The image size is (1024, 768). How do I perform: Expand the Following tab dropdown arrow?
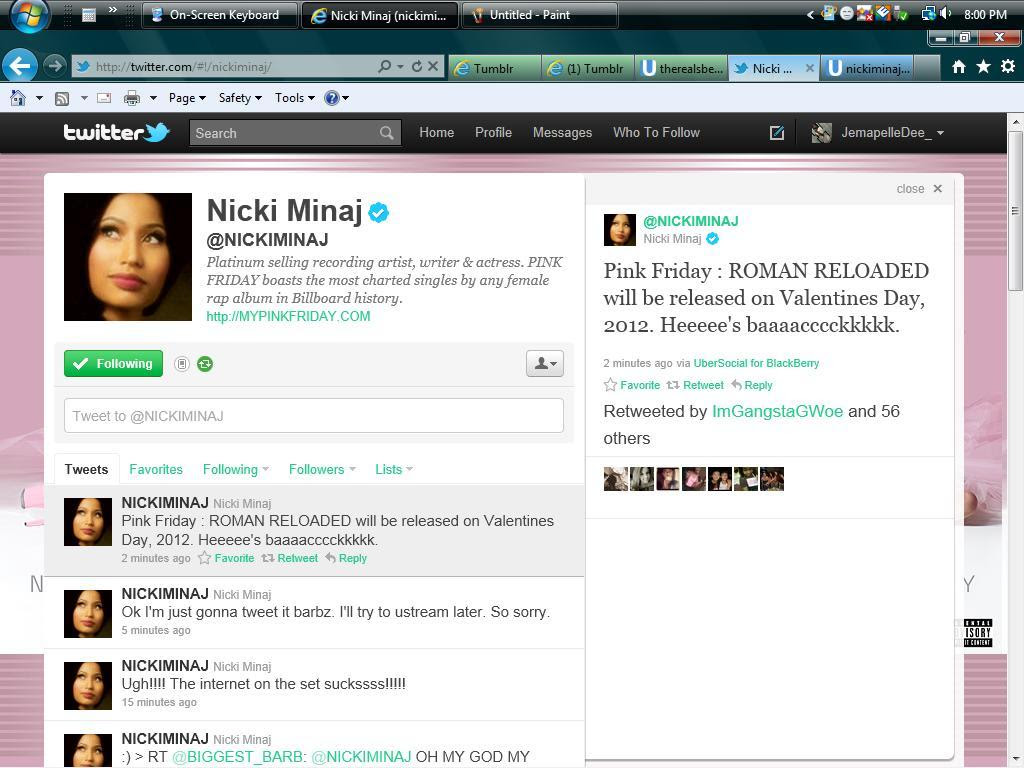266,469
